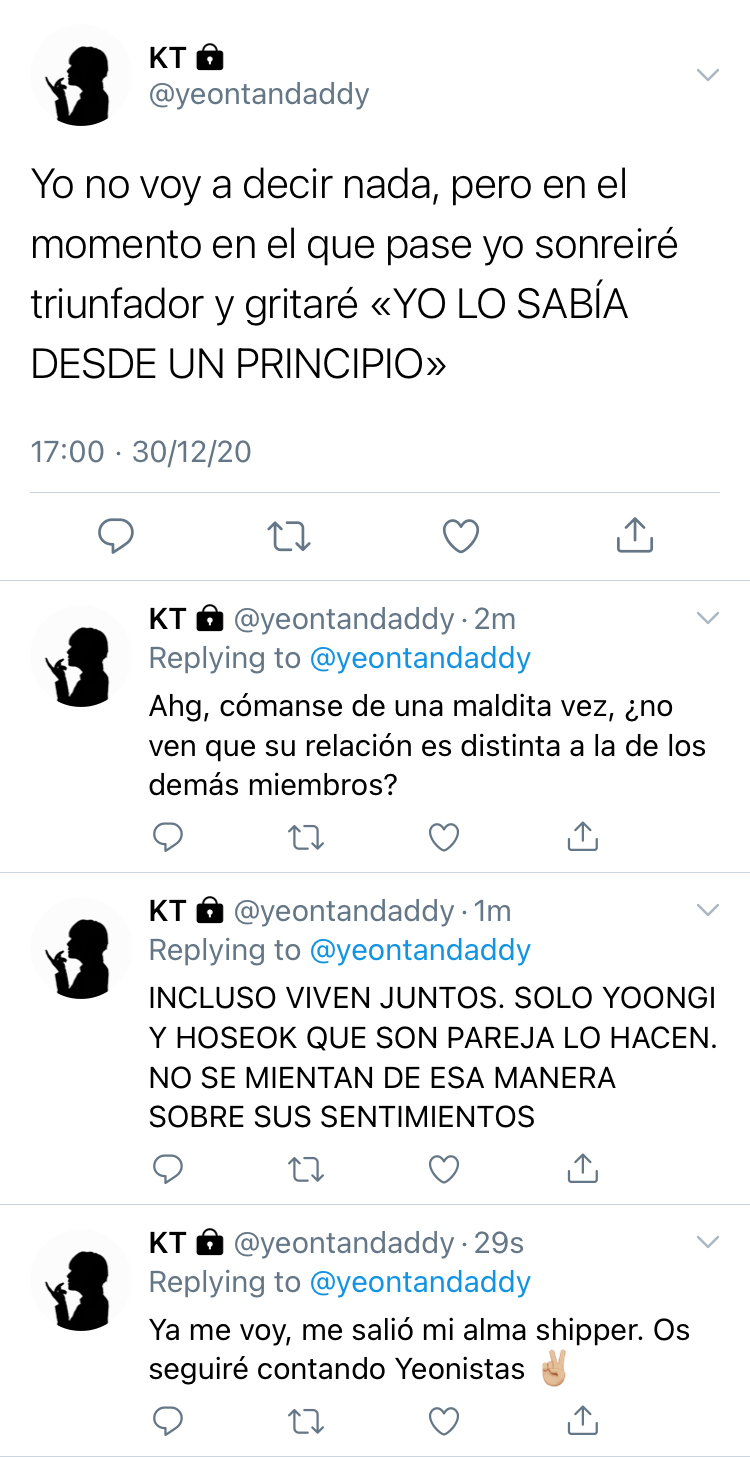Retweet the 'Ya me voy' reply
The image size is (750, 1457).
305,1420
